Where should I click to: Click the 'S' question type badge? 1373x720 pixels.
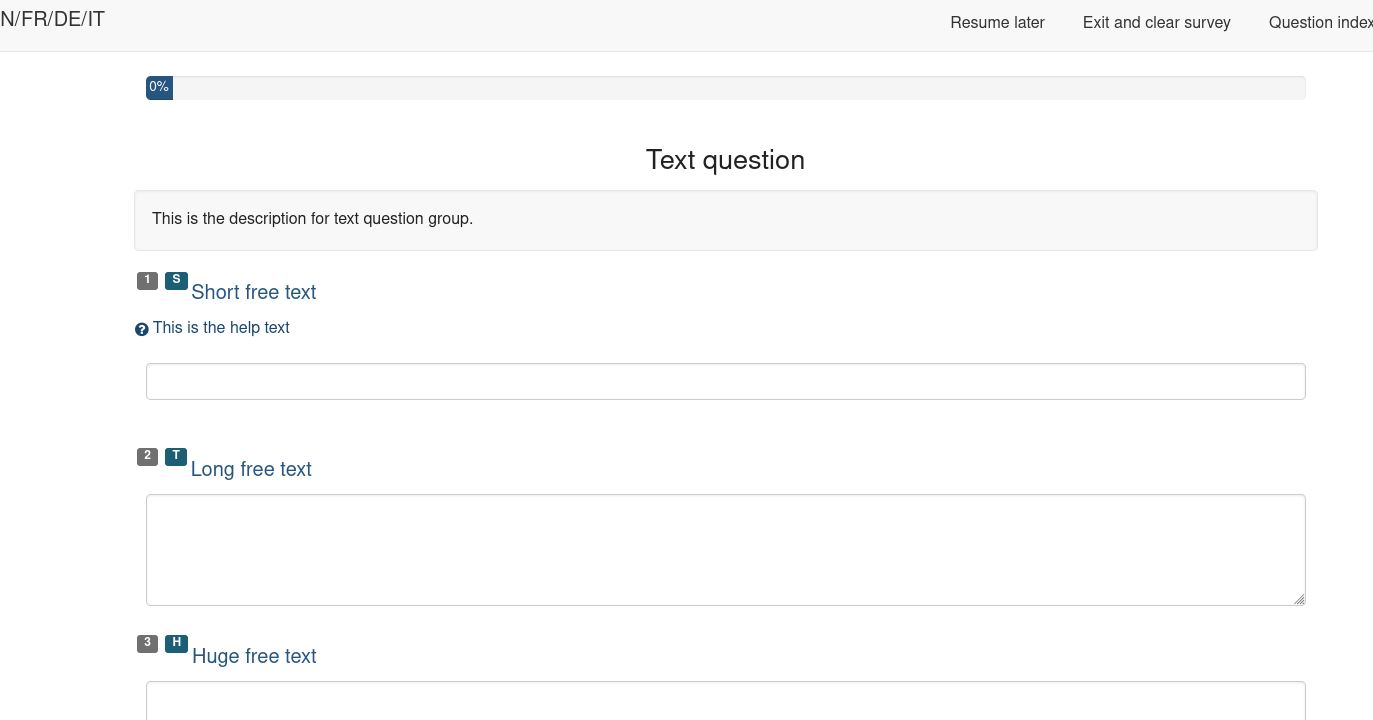coord(176,280)
